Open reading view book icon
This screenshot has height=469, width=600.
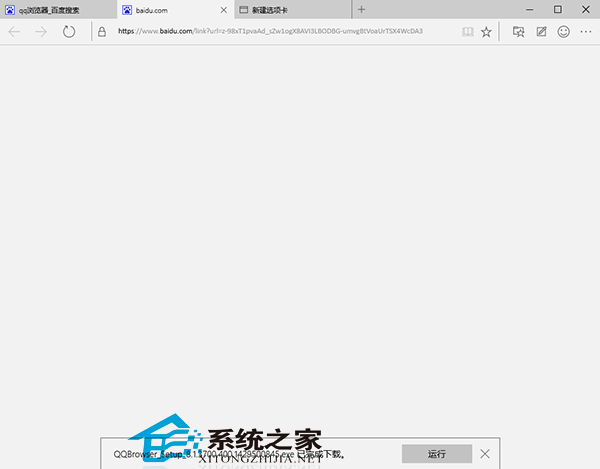pyautogui.click(x=468, y=32)
